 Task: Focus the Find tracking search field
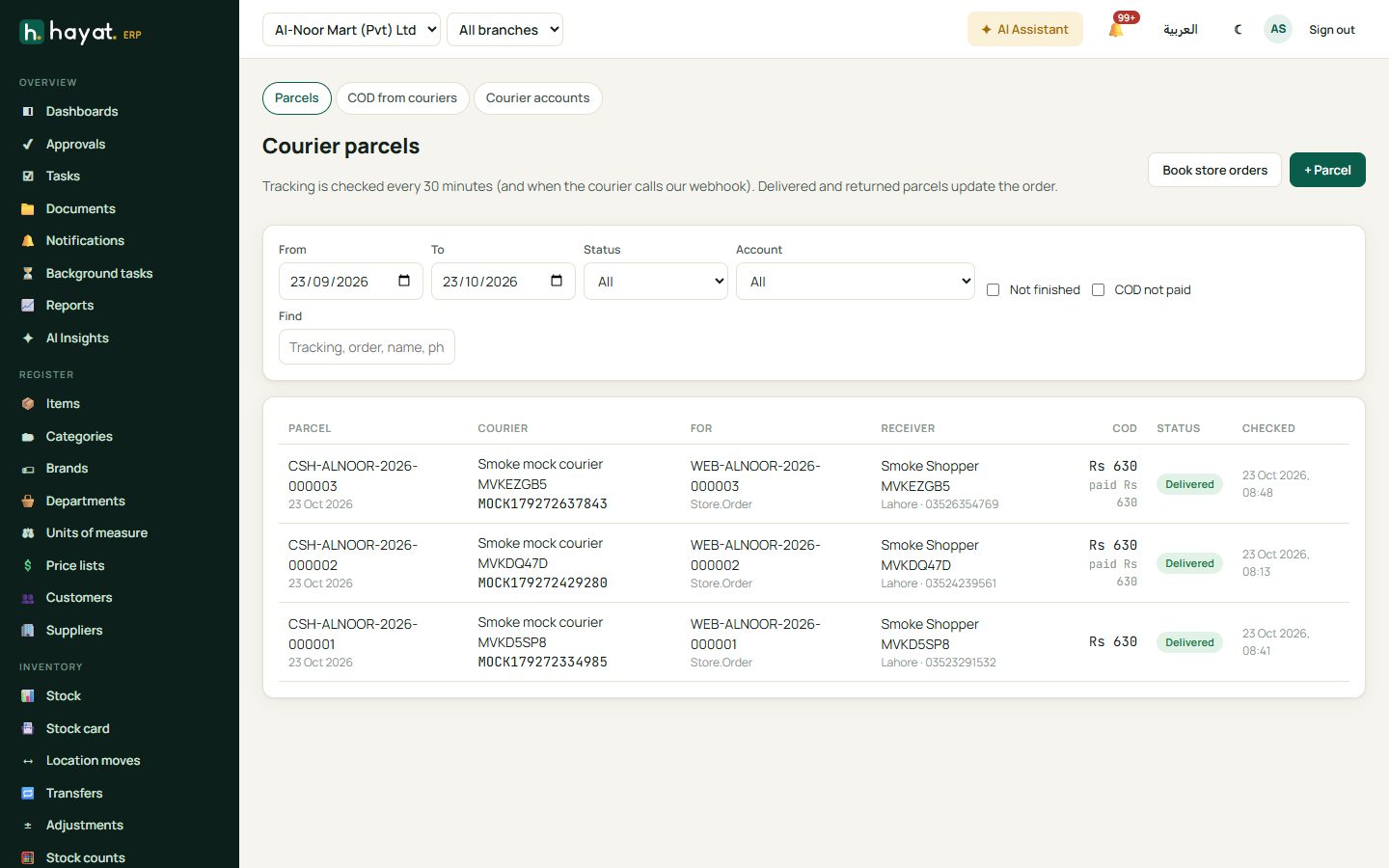[x=367, y=347]
